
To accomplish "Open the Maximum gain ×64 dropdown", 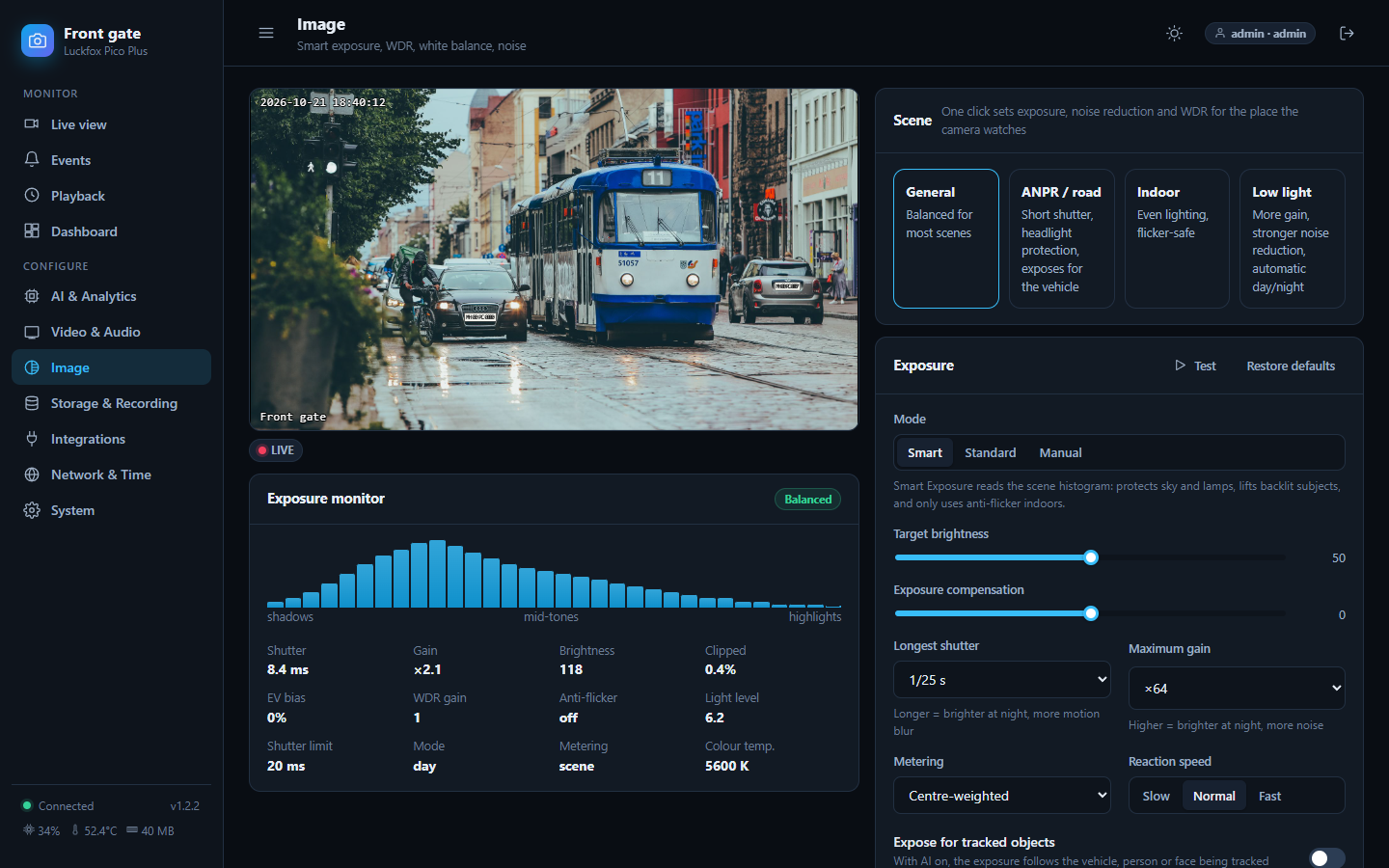I will point(1237,689).
